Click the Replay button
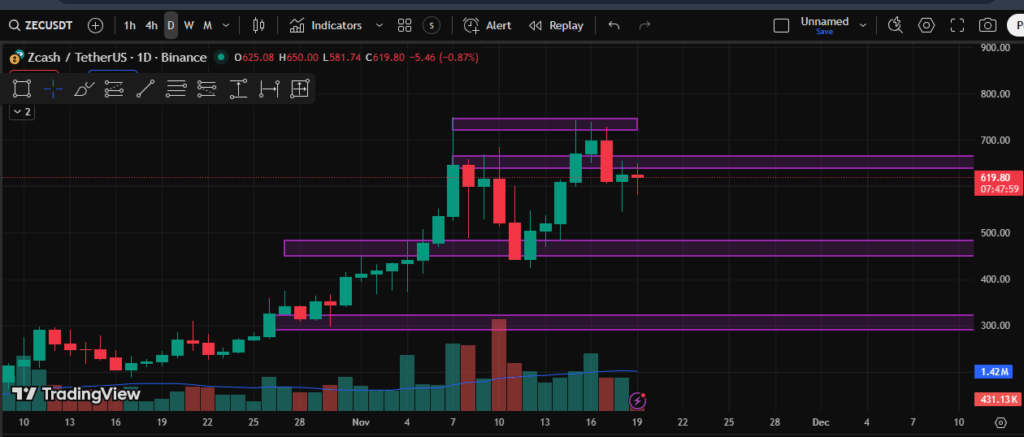Screen dimensions: 1024x437 pyautogui.click(x=556, y=25)
